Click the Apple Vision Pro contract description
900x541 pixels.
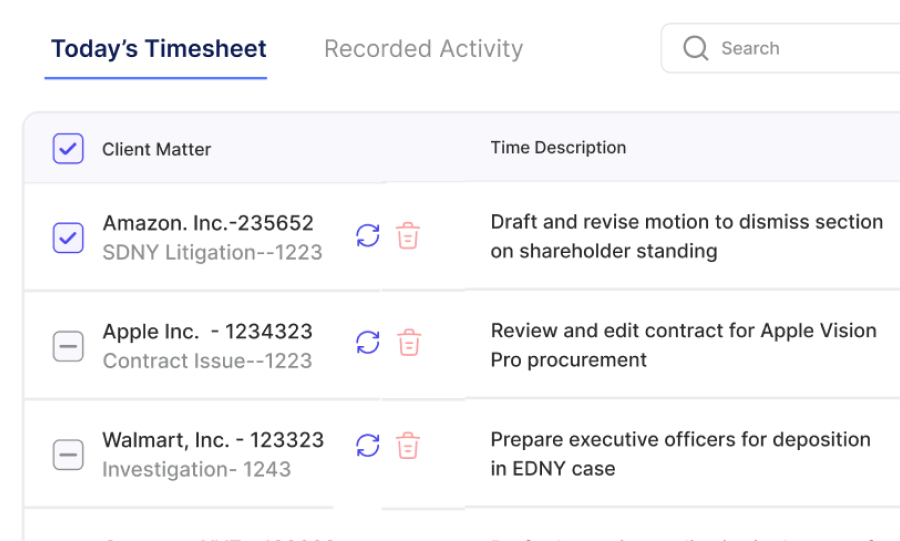[x=683, y=345]
